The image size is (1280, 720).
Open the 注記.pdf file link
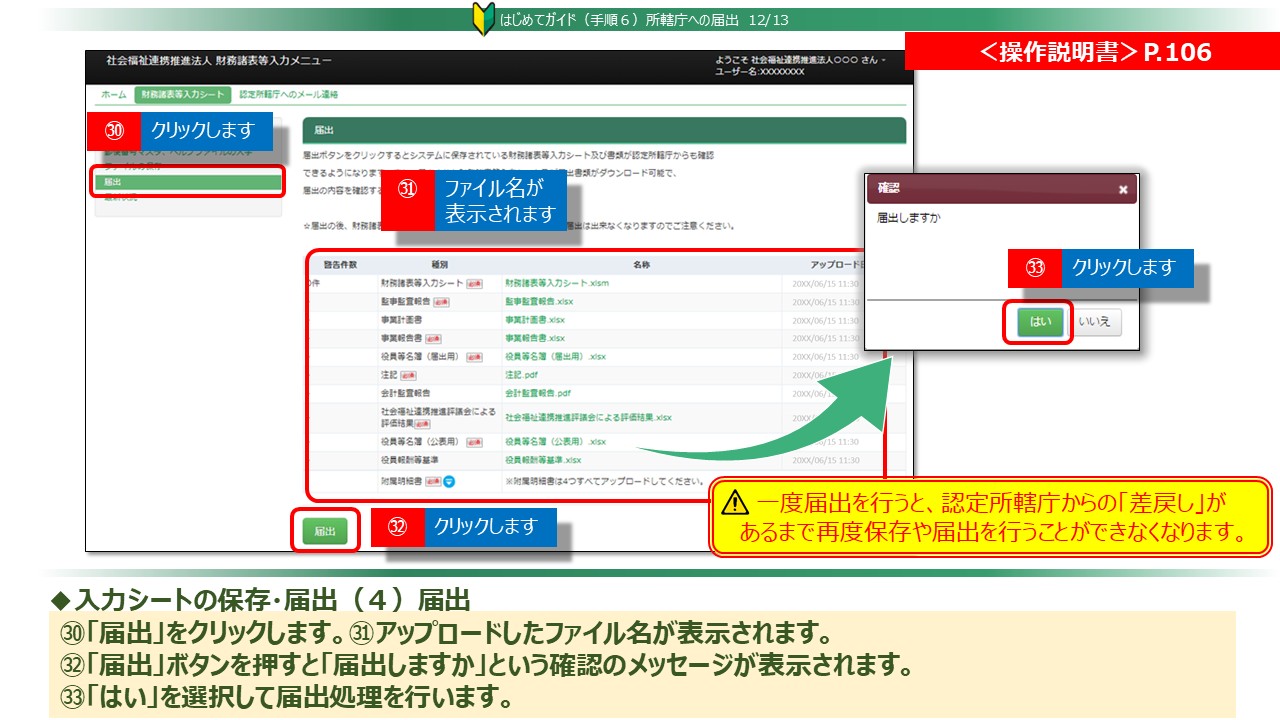(521, 375)
